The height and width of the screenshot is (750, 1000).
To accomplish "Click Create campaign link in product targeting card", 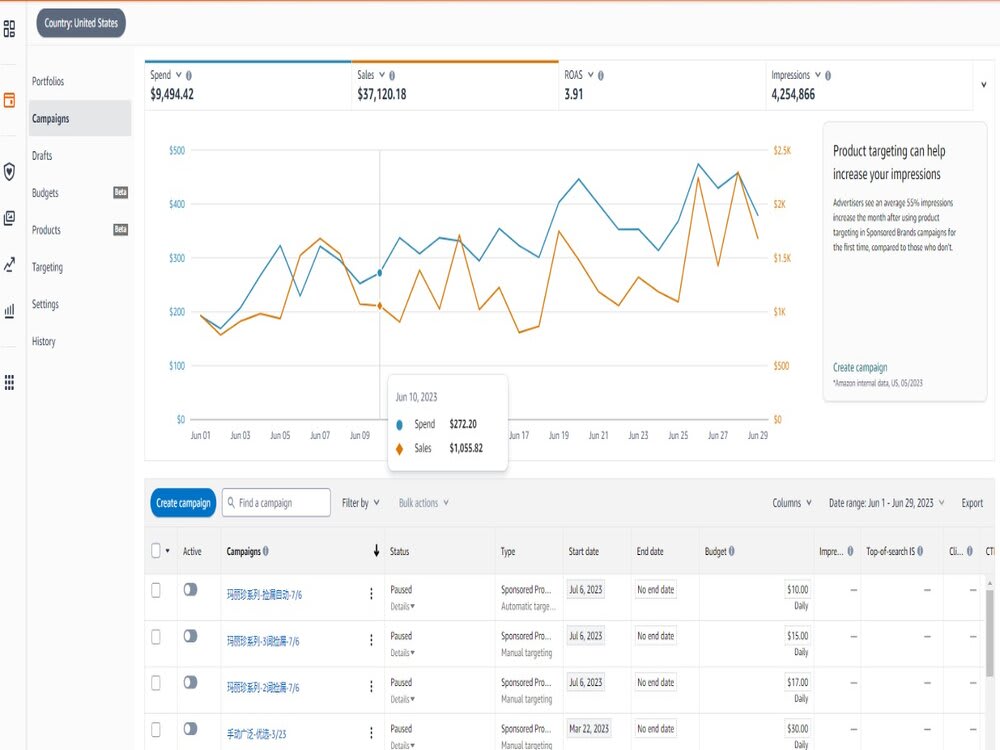I will (860, 367).
